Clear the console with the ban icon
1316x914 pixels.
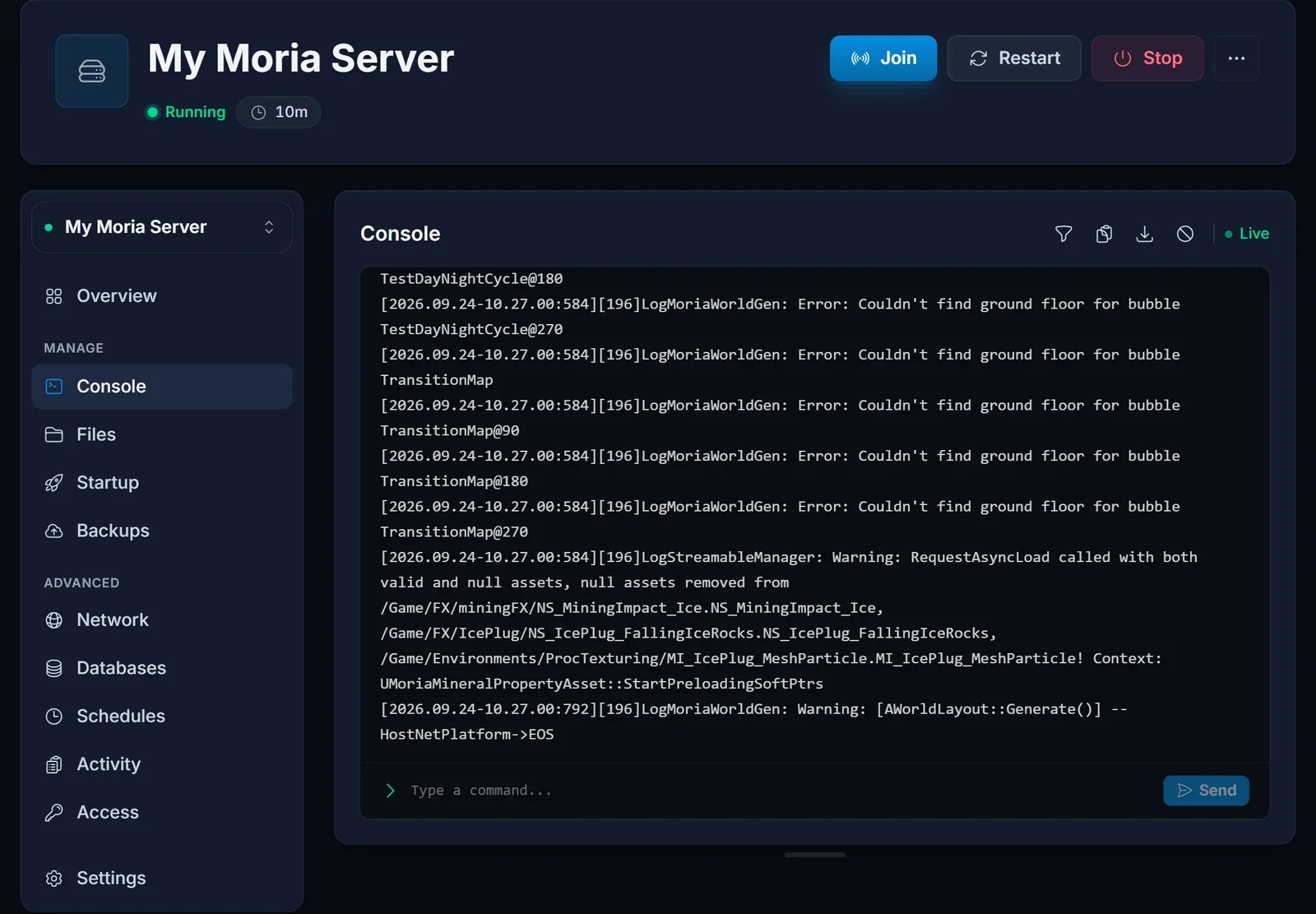point(1185,234)
